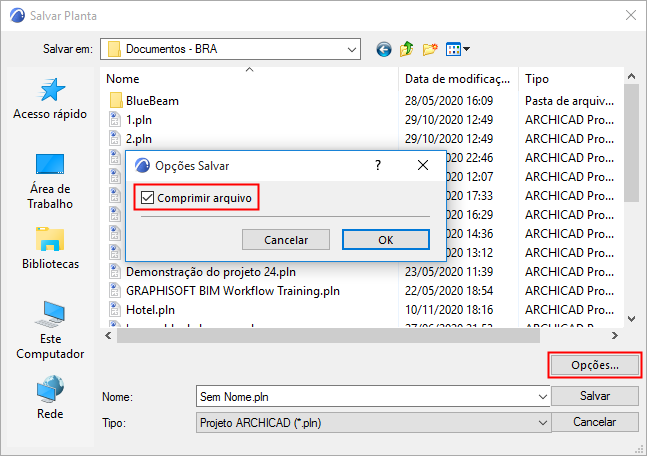Click ARCHICAD logo in Salvar Planta title
Viewport: 647px width, 456px height.
17,16
